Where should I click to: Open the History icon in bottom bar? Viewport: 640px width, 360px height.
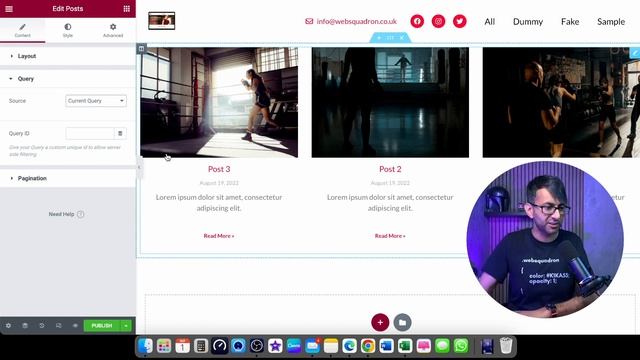42,326
